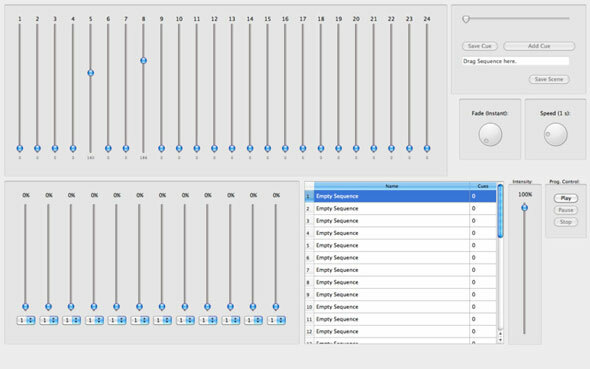Click the Play button in Prog. Control
This screenshot has height=369, width=590.
566,198
